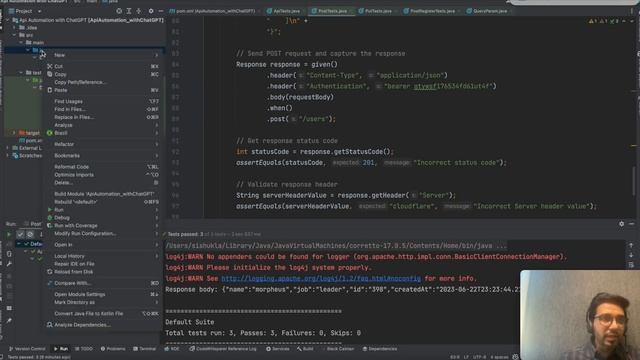This screenshot has height=360, width=640.
Task: Select Replace in Files entry
Action: click(102, 117)
